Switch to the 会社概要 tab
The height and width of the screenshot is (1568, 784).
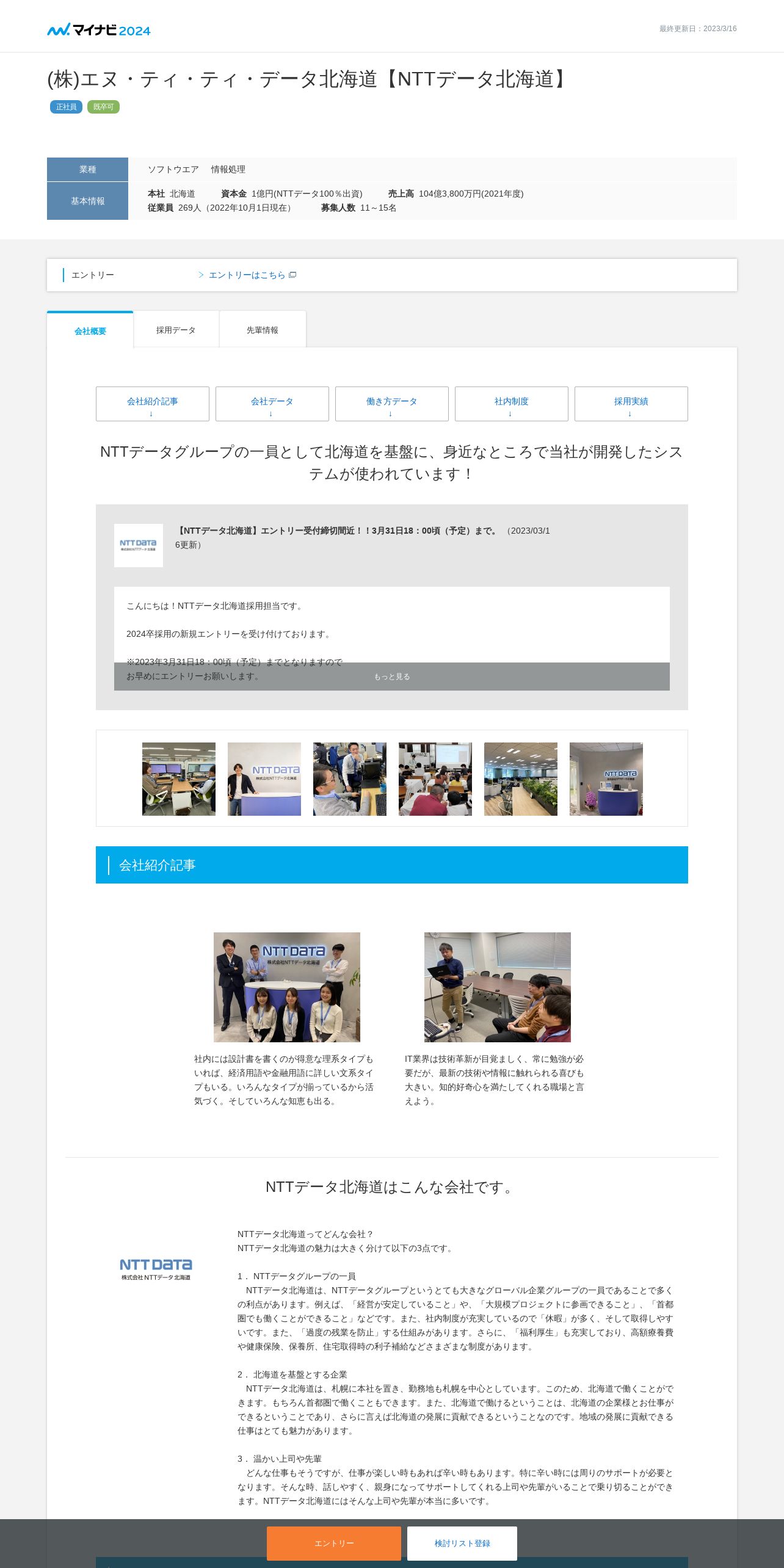click(x=90, y=330)
